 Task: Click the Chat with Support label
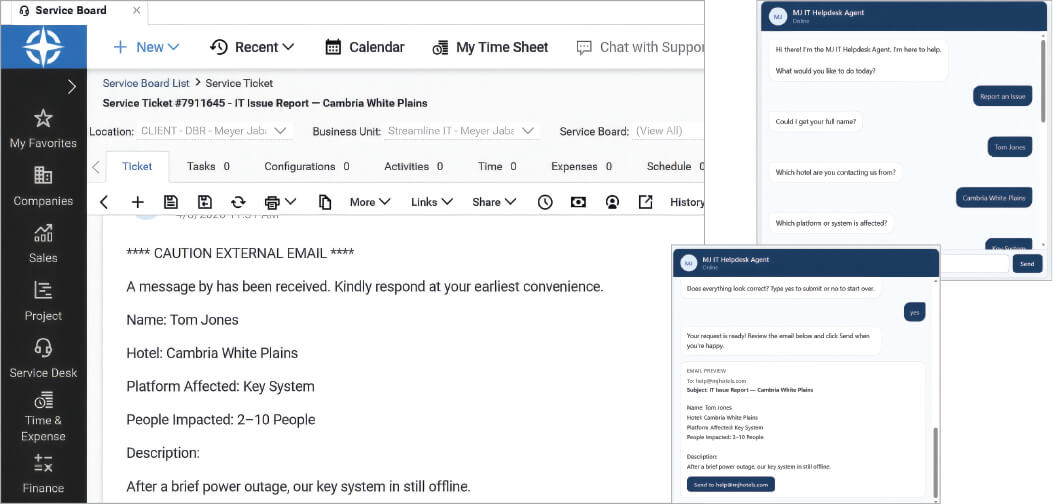coord(651,47)
